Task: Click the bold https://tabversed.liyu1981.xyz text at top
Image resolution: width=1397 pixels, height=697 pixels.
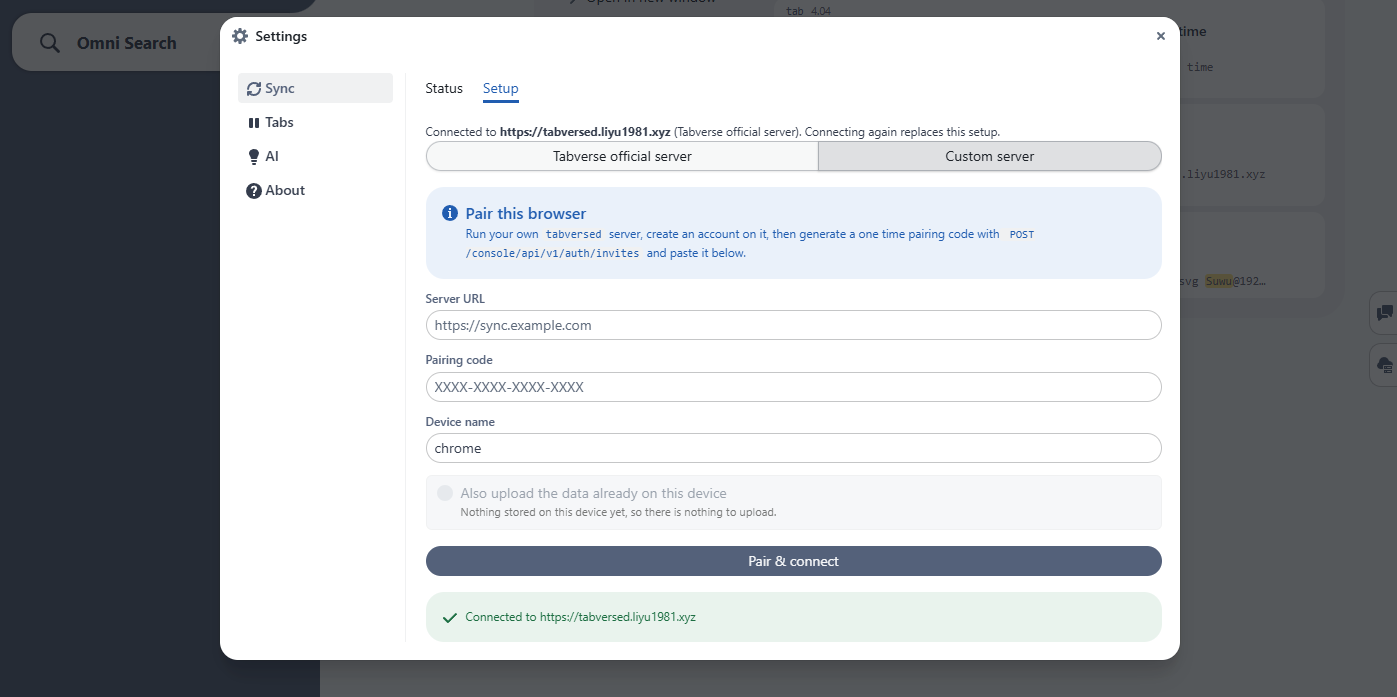Action: click(x=585, y=131)
